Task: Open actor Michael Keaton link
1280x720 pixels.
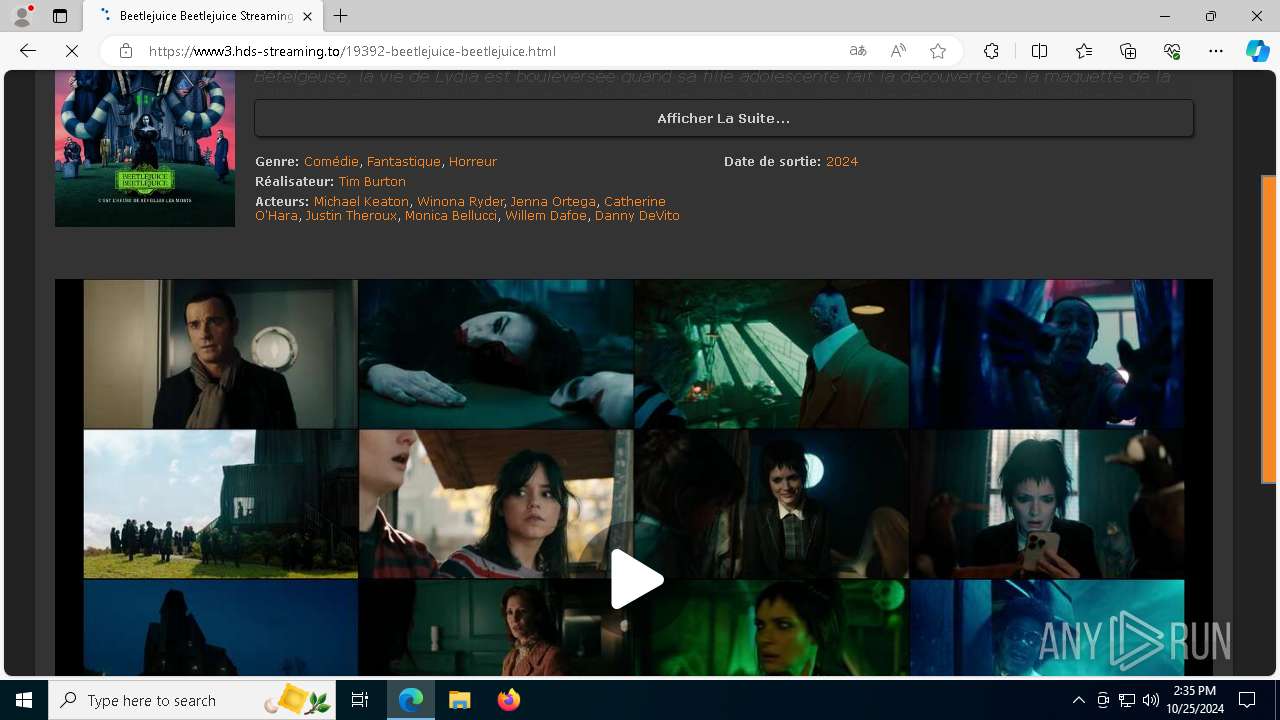Action: tap(361, 201)
